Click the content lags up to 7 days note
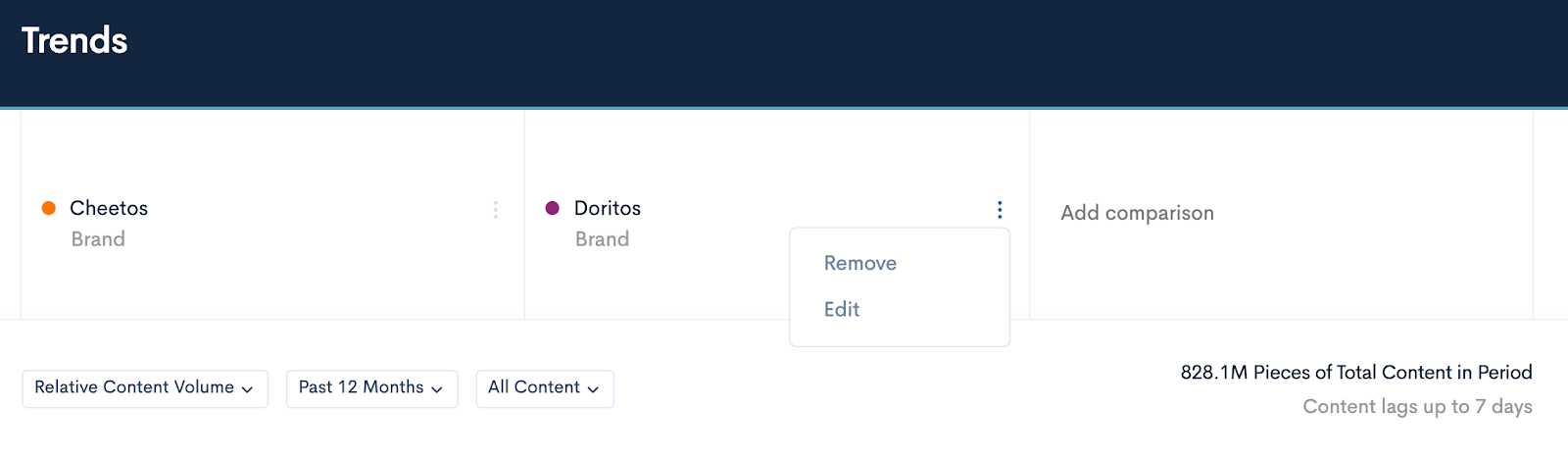The image size is (1568, 461). [1417, 406]
